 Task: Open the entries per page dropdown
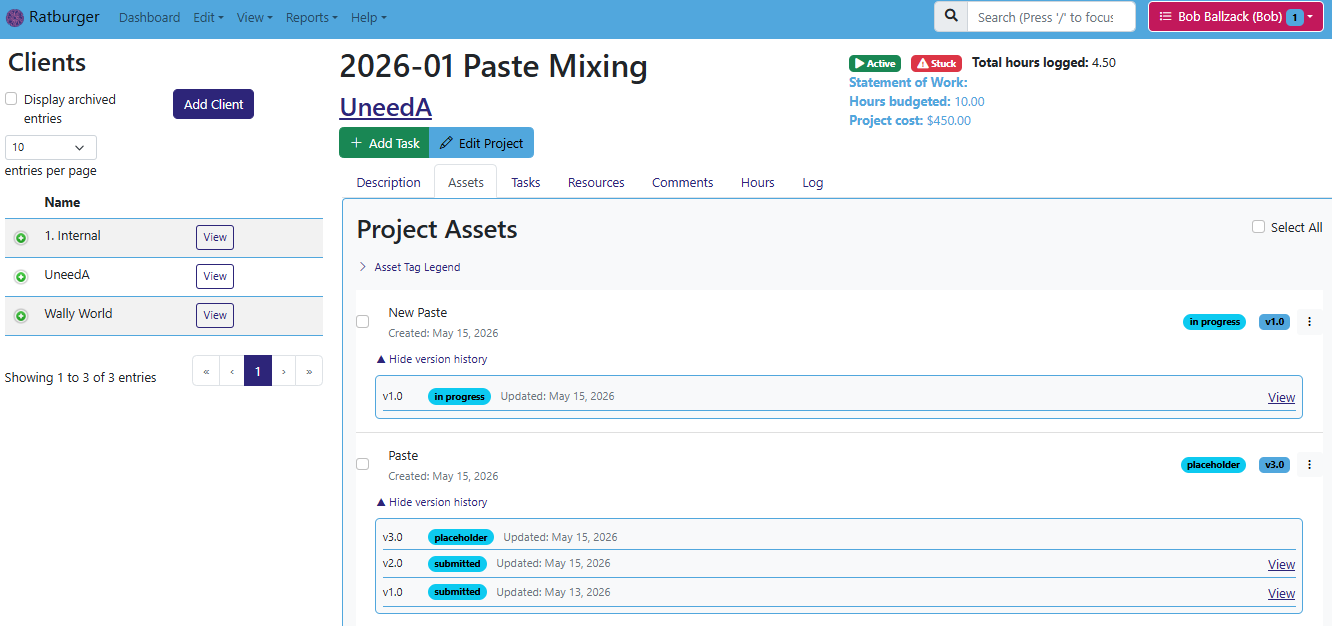tap(51, 147)
